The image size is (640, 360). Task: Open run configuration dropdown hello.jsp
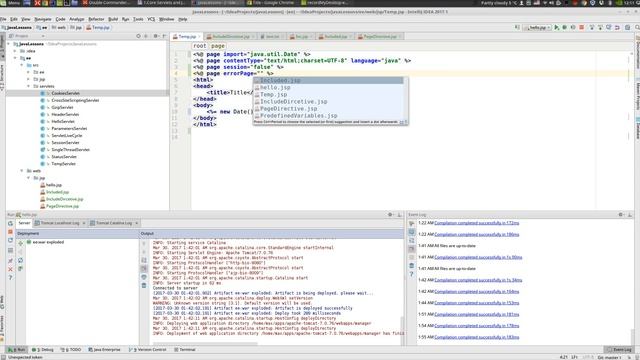tap(537, 27)
